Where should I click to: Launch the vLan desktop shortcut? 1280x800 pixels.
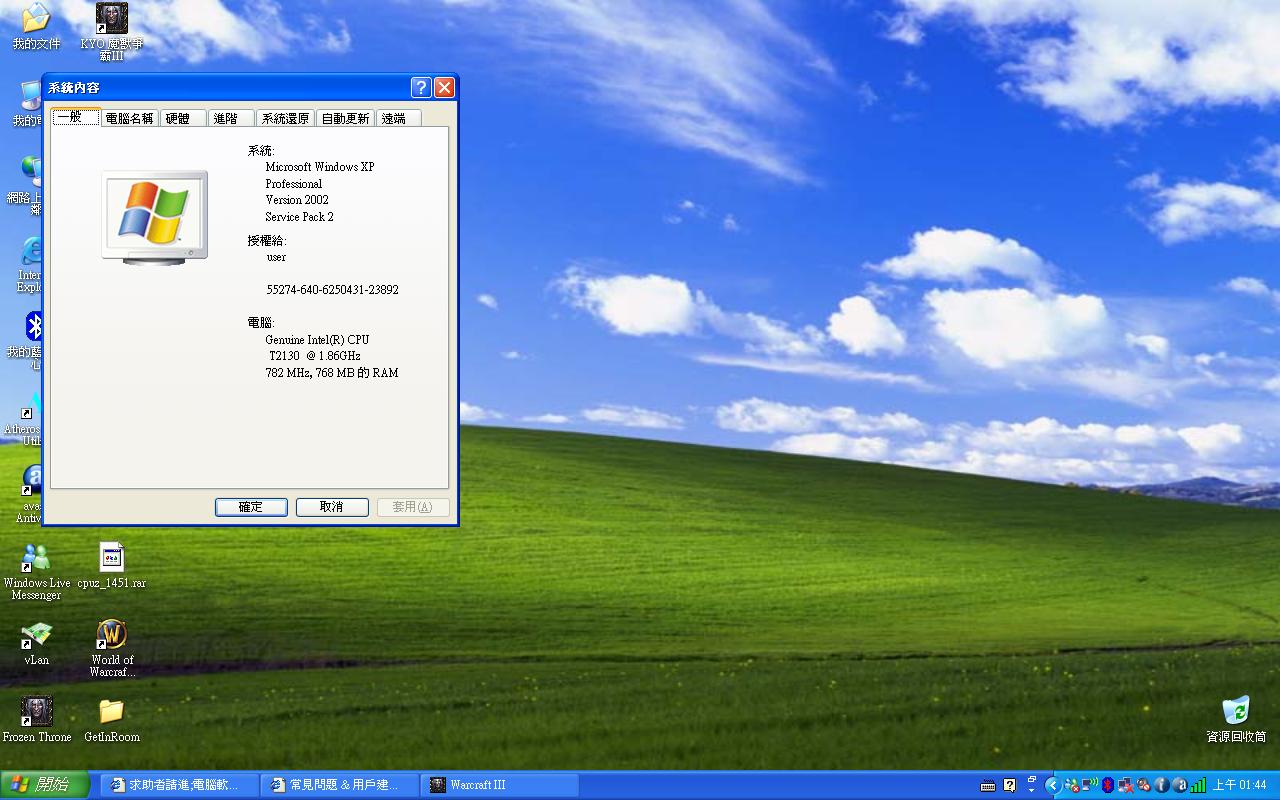pos(37,636)
